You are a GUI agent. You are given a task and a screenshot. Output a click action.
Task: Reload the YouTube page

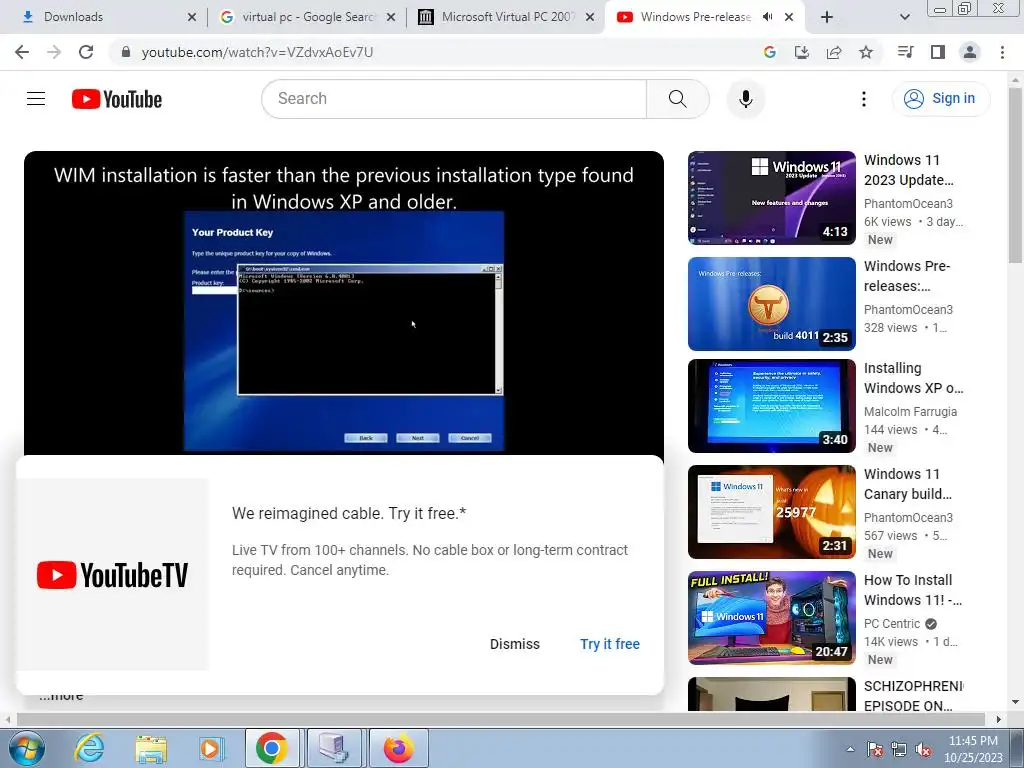86,52
